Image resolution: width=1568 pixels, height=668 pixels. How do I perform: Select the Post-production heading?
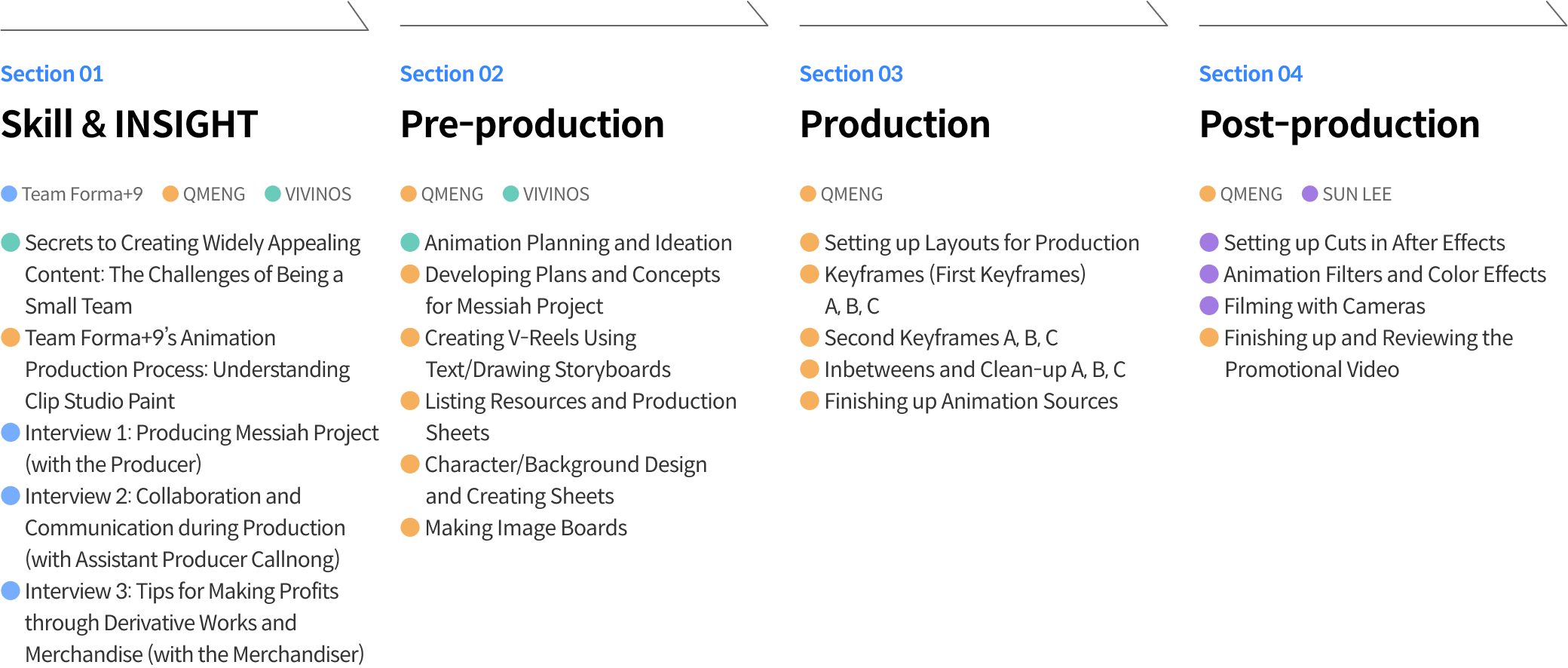[1340, 124]
